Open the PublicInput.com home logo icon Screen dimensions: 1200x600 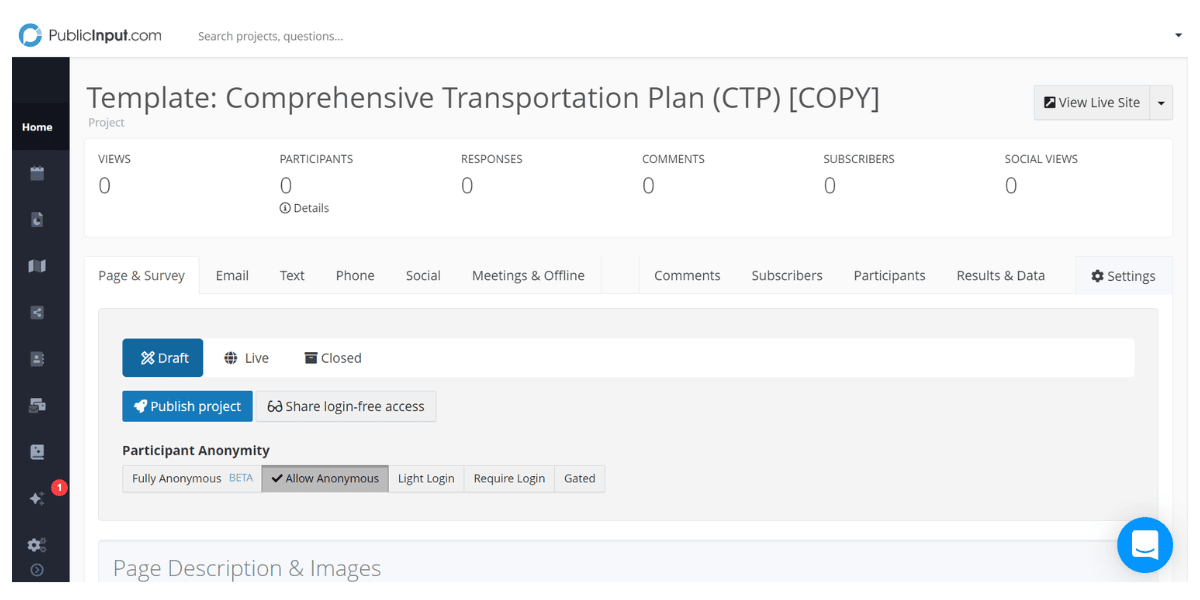[x=30, y=34]
